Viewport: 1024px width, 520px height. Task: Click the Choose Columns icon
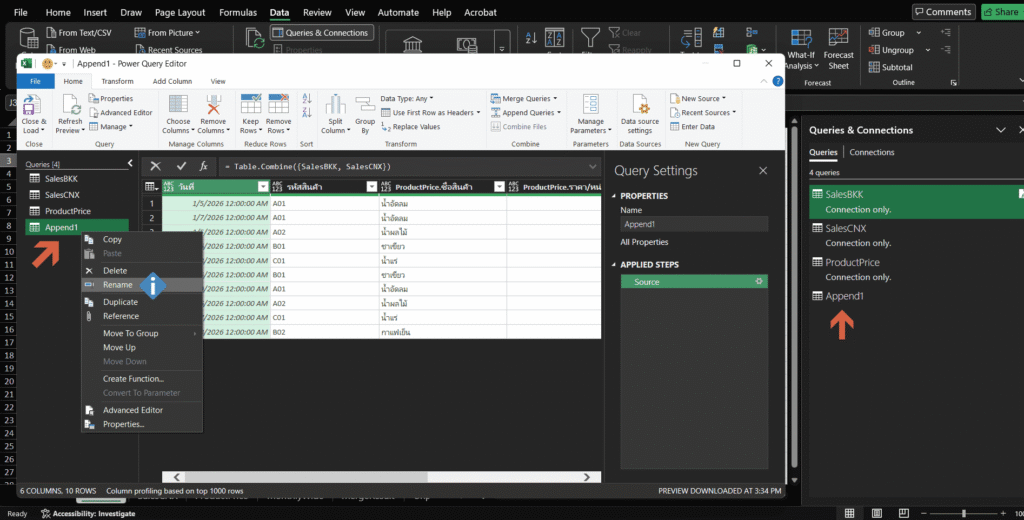[x=178, y=105]
